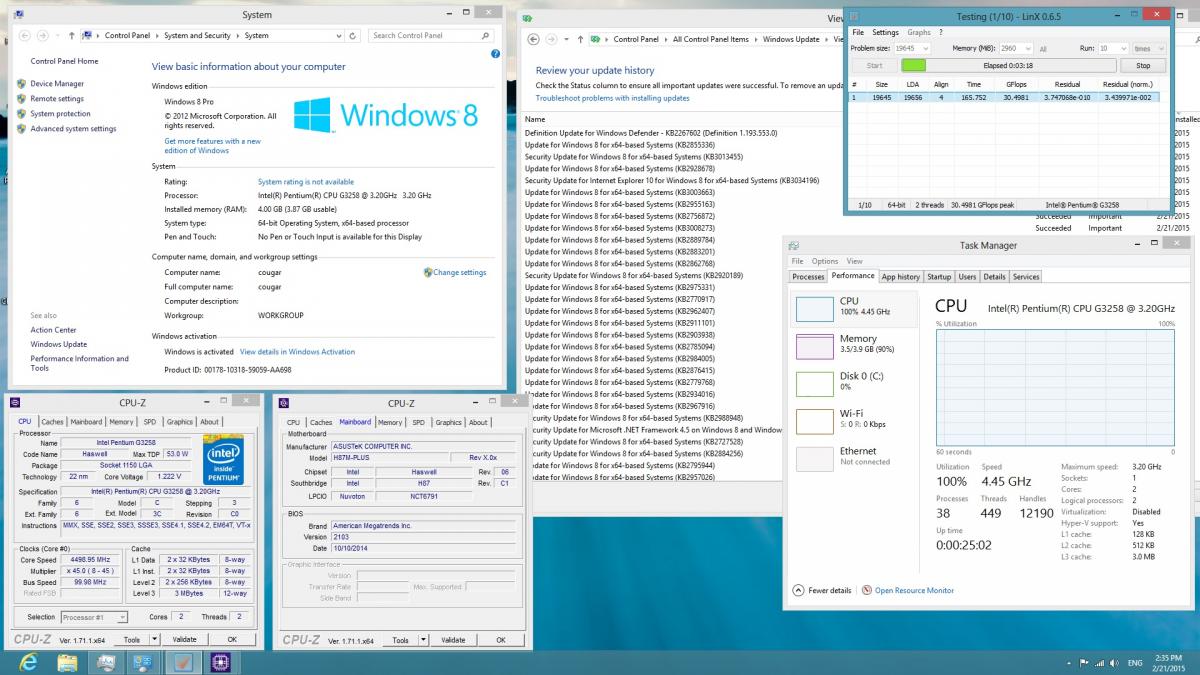The height and width of the screenshot is (675, 1200).
Task: Click OK in the CPU-Z Mainboard window
Action: [x=502, y=640]
